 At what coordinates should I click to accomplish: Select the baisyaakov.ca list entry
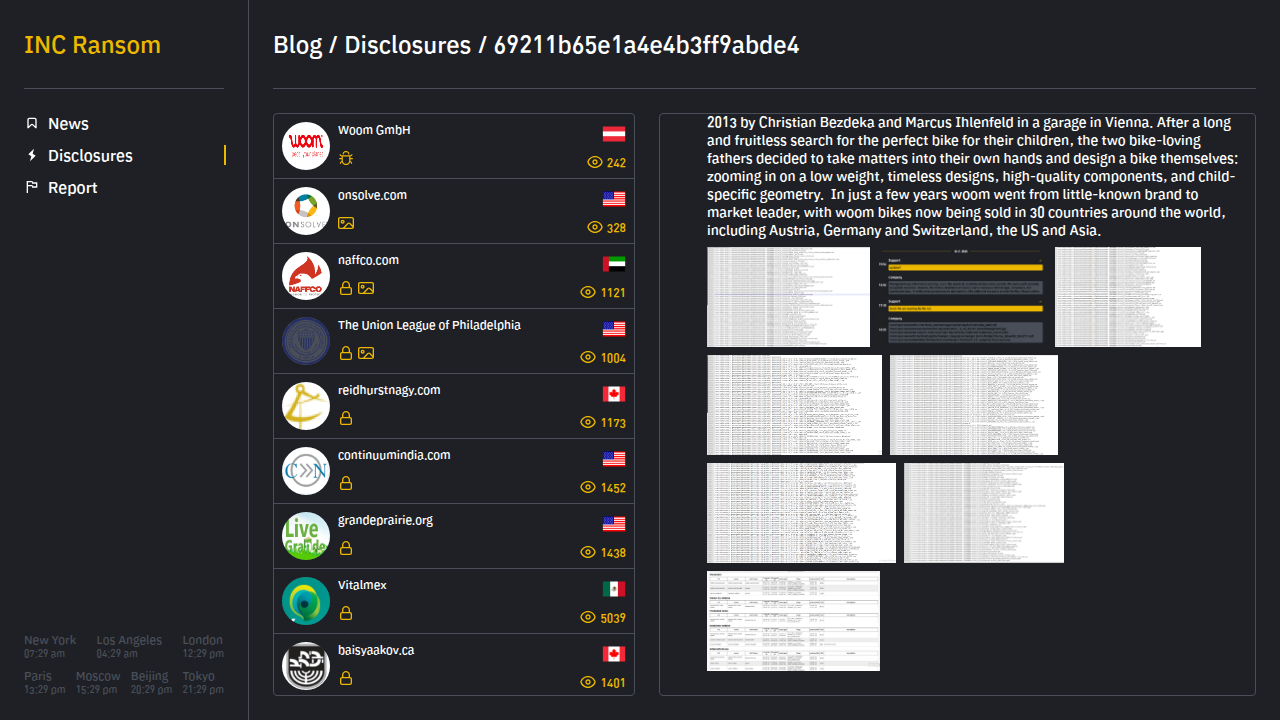click(376, 650)
